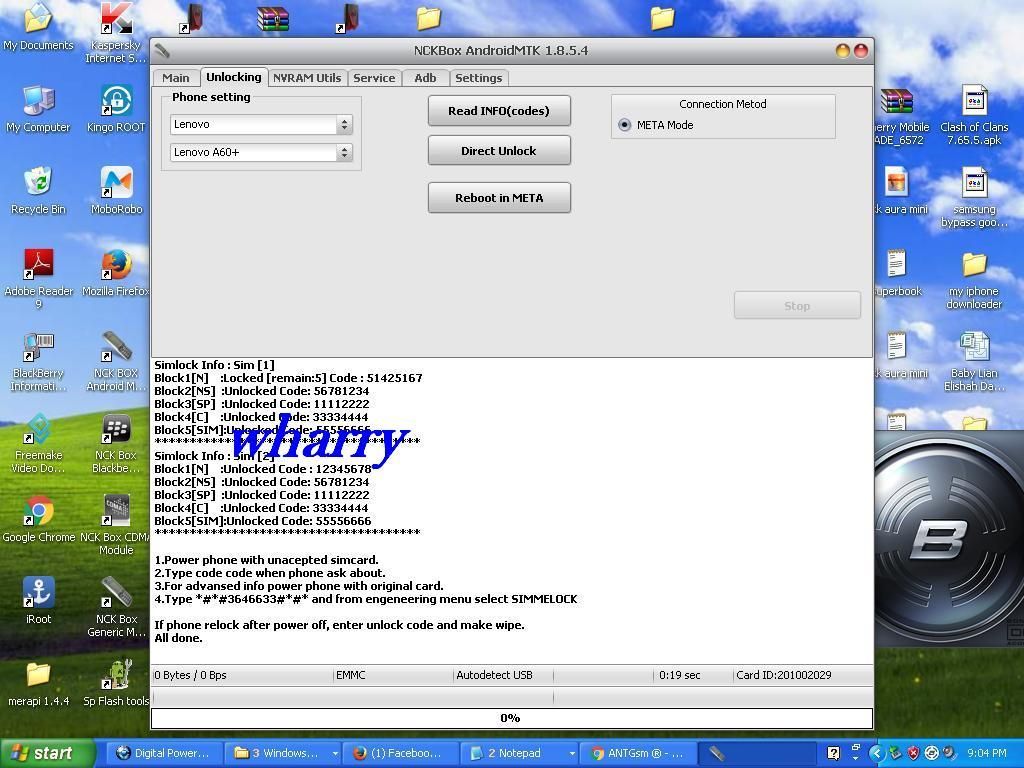Select the NCK BOX Android MTK shortcut

[116, 362]
